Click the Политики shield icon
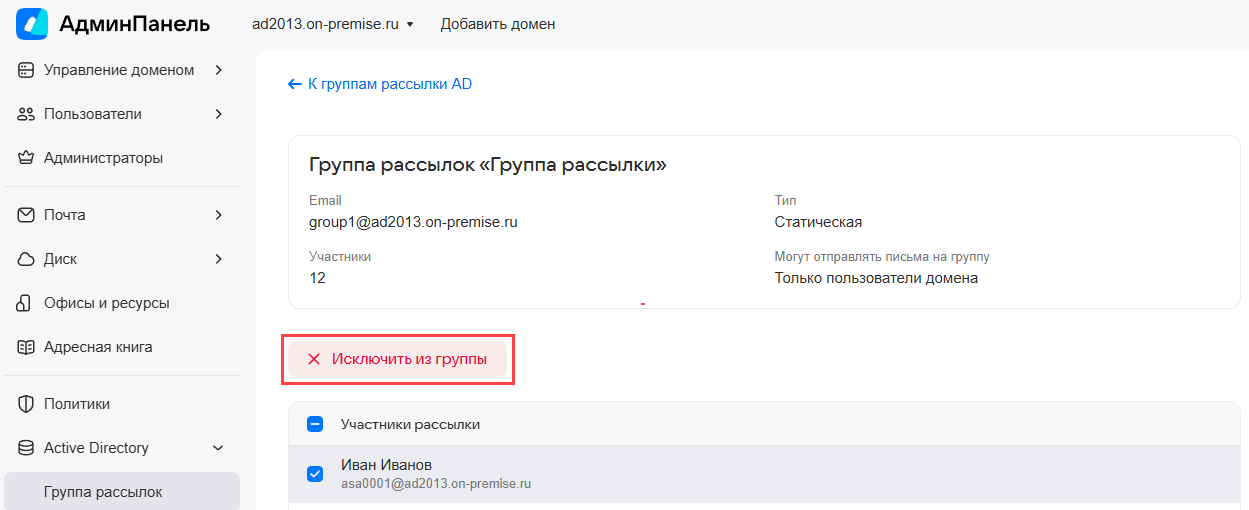 point(27,404)
